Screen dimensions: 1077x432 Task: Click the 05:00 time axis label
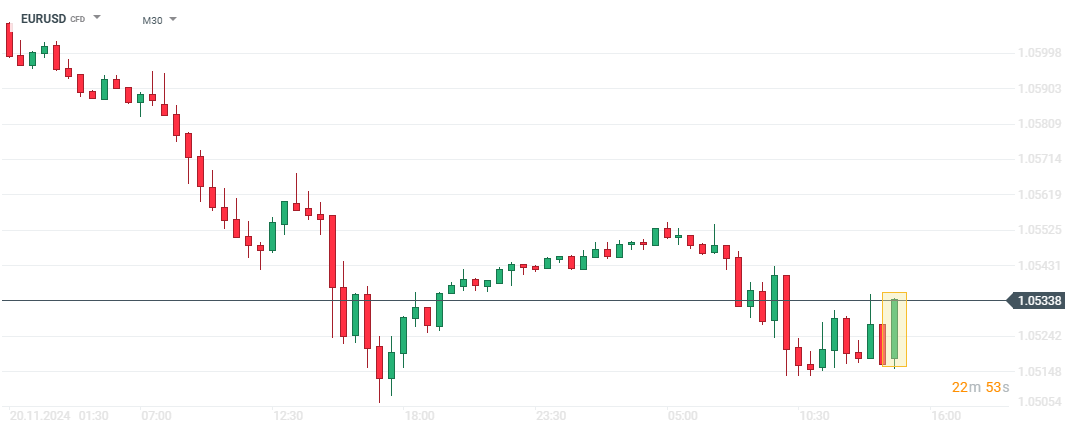tap(683, 415)
